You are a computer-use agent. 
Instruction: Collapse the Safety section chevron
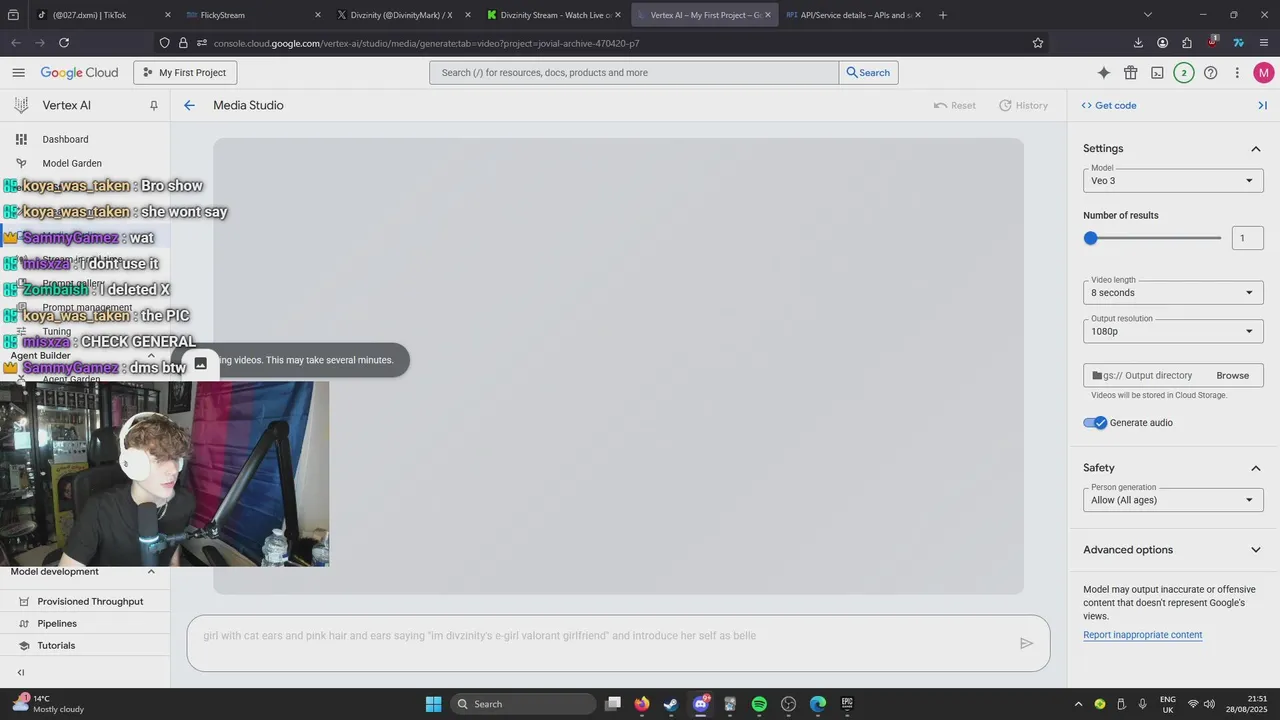(x=1256, y=468)
